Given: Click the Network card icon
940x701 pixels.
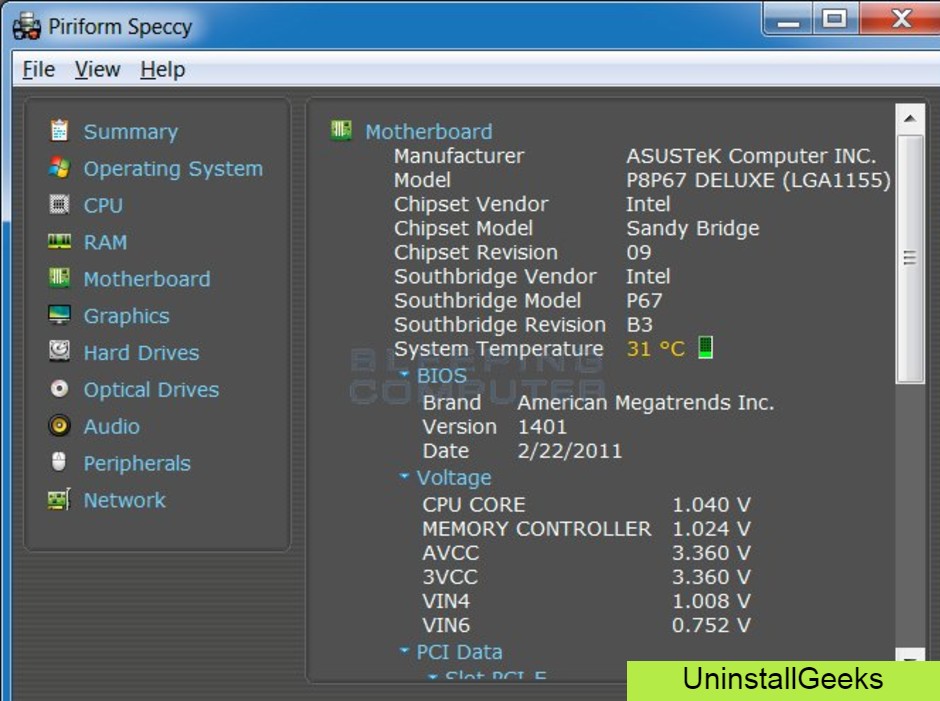Looking at the screenshot, I should point(59,499).
